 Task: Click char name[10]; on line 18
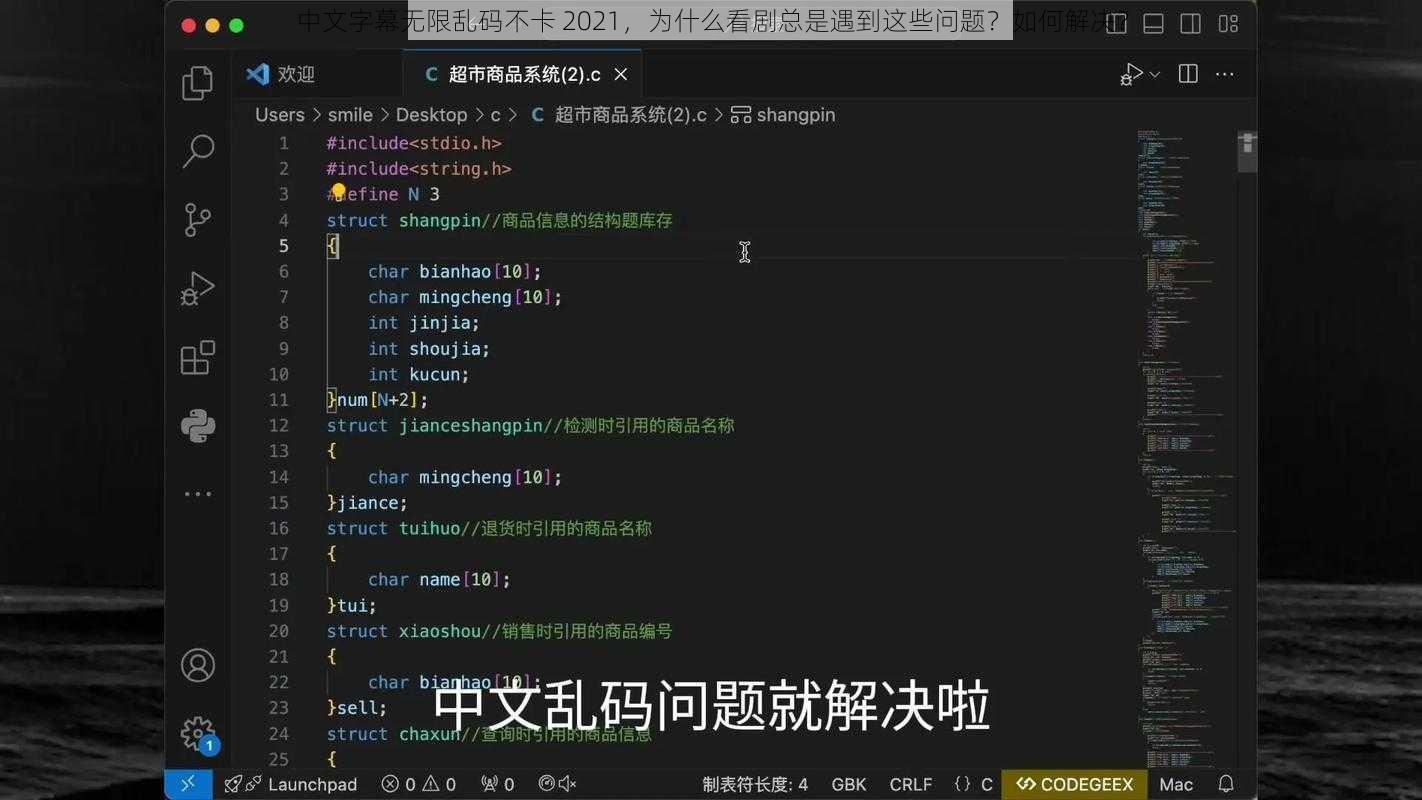(440, 580)
